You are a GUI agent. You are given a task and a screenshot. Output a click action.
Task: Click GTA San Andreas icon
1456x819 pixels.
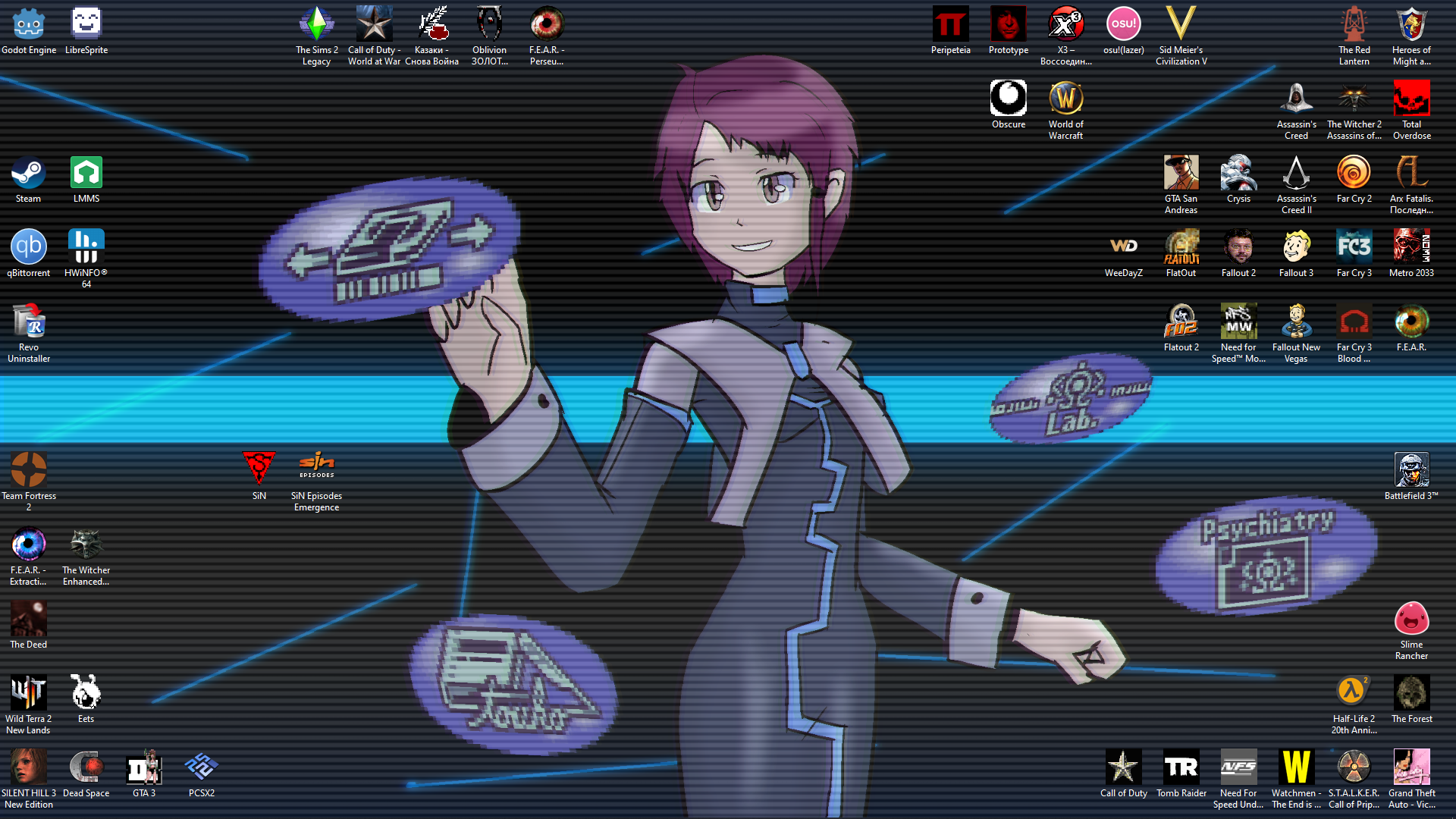click(x=1181, y=184)
